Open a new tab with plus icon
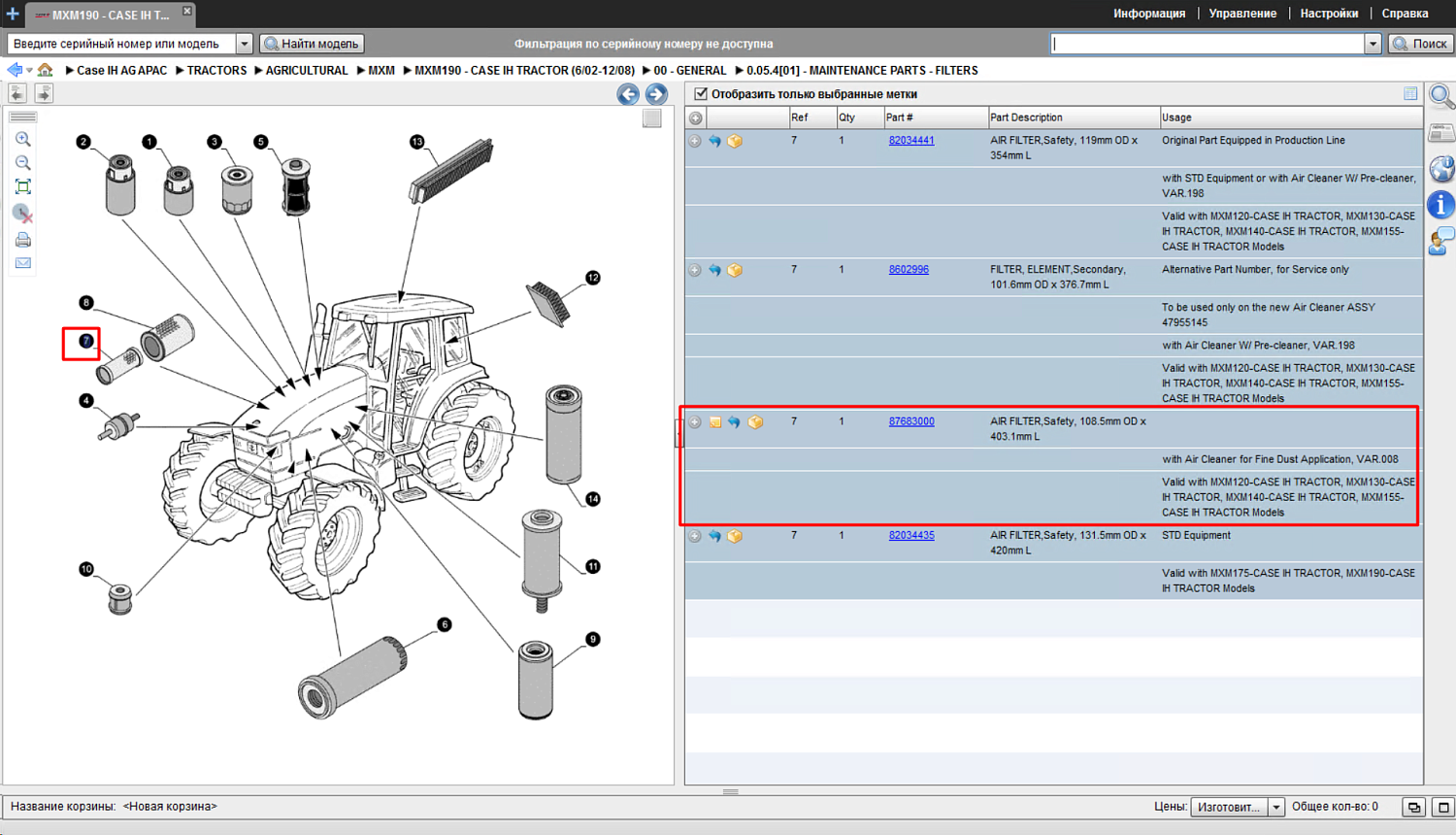 pos(13,14)
